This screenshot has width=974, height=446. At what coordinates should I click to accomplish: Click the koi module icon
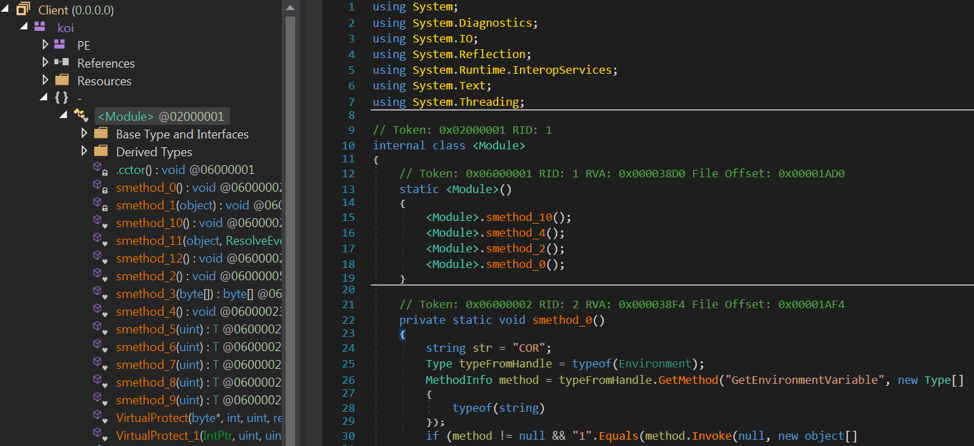[x=40, y=27]
